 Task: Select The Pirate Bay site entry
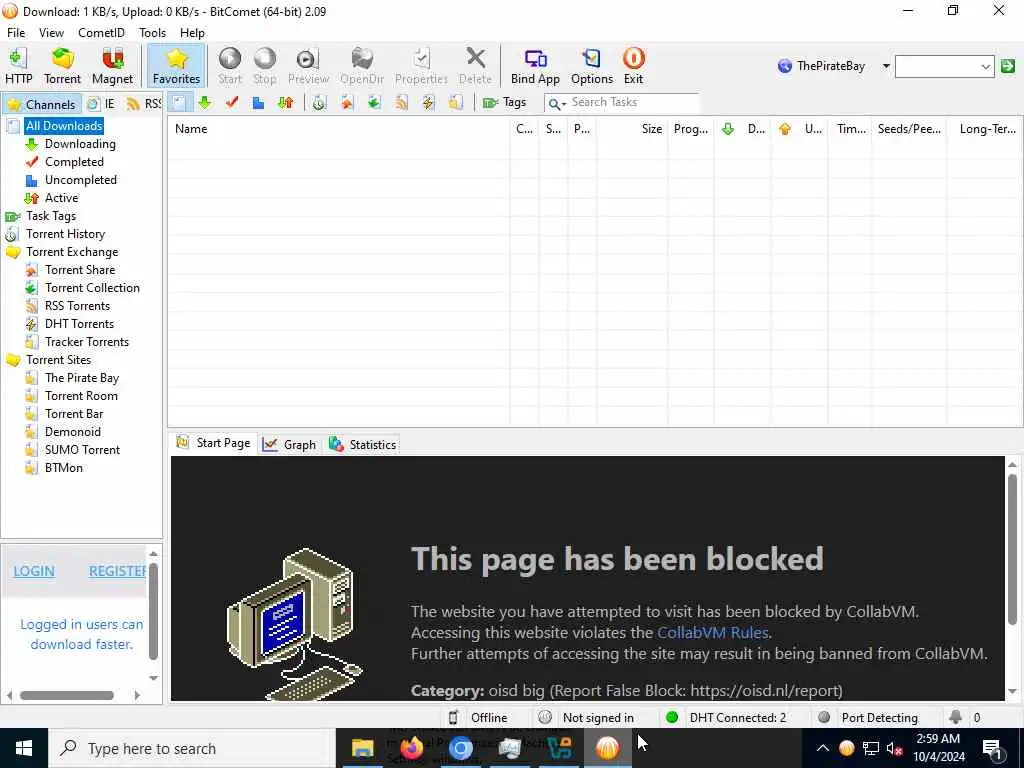tap(82, 377)
